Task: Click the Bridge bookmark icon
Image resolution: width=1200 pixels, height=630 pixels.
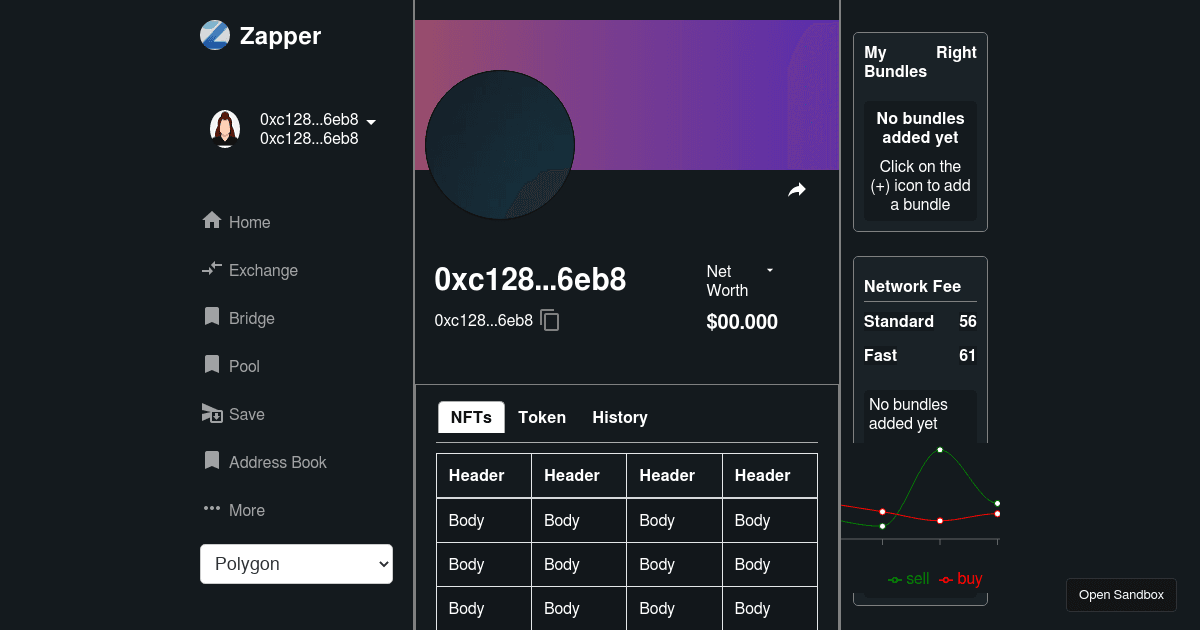Action: (211, 317)
